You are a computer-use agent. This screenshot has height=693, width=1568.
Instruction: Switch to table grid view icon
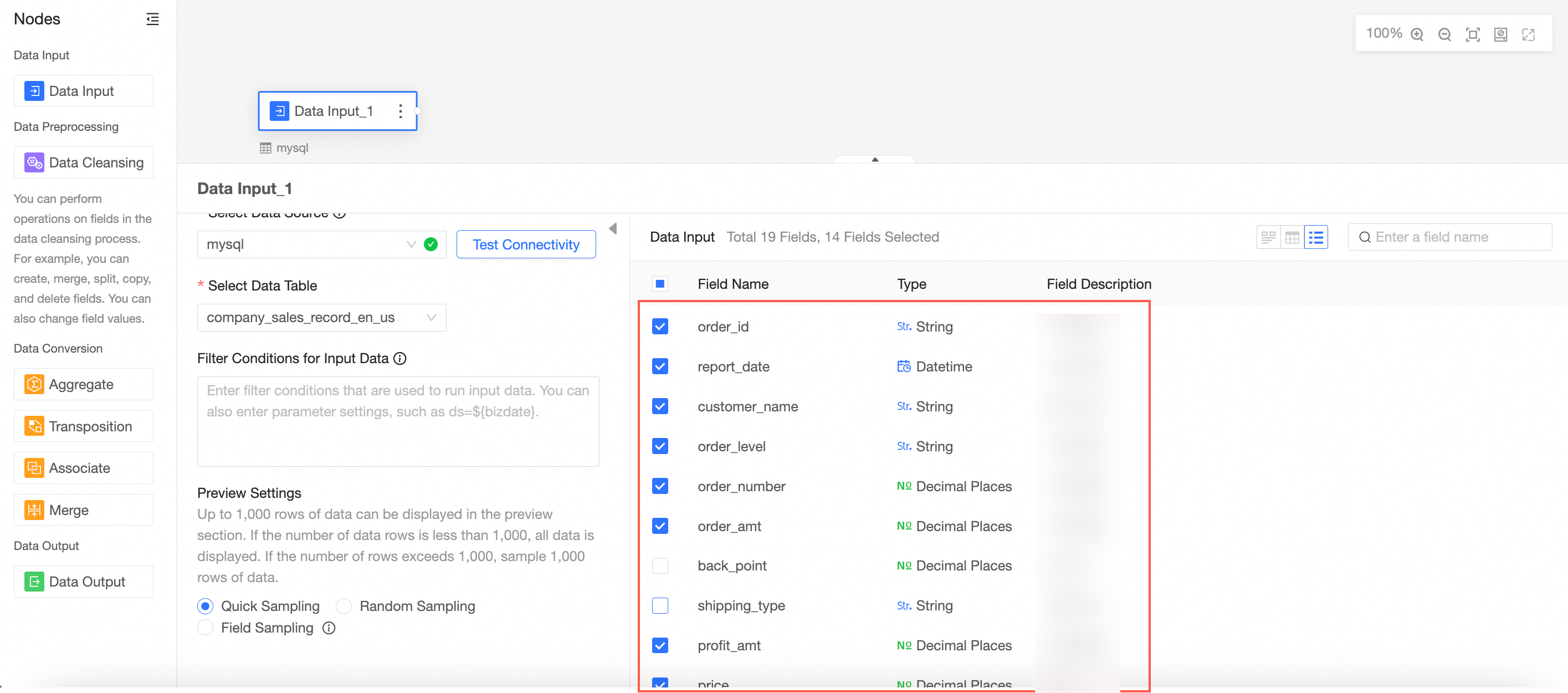pos(1292,237)
